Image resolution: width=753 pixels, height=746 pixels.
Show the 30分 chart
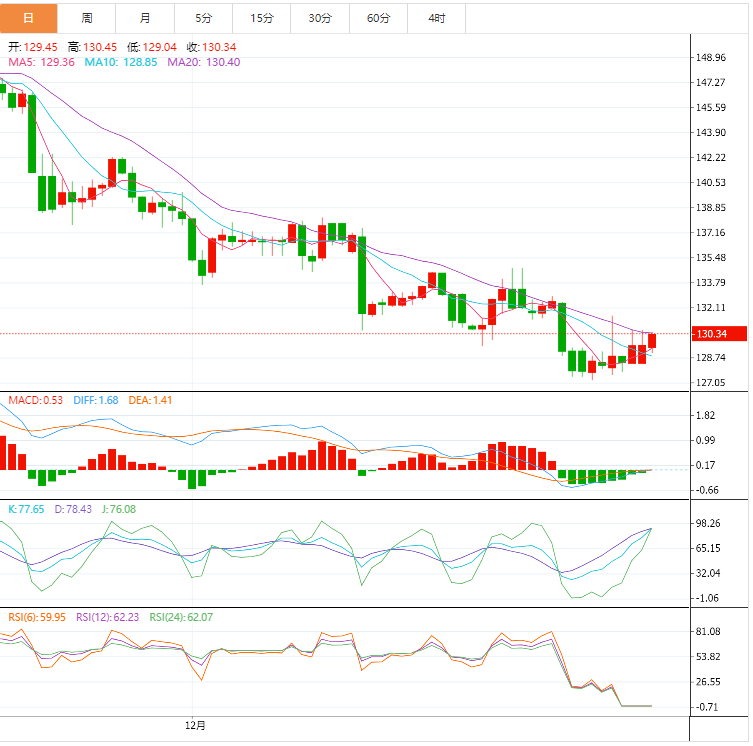tap(320, 18)
